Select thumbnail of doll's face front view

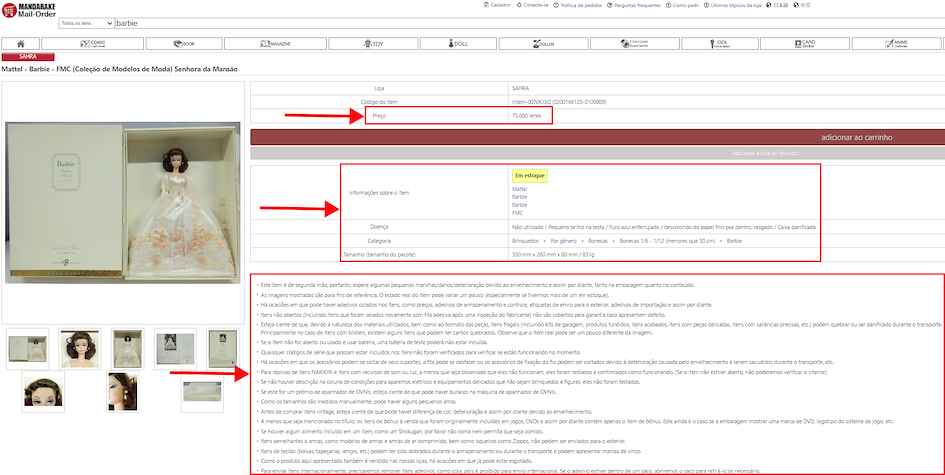tap(80, 348)
